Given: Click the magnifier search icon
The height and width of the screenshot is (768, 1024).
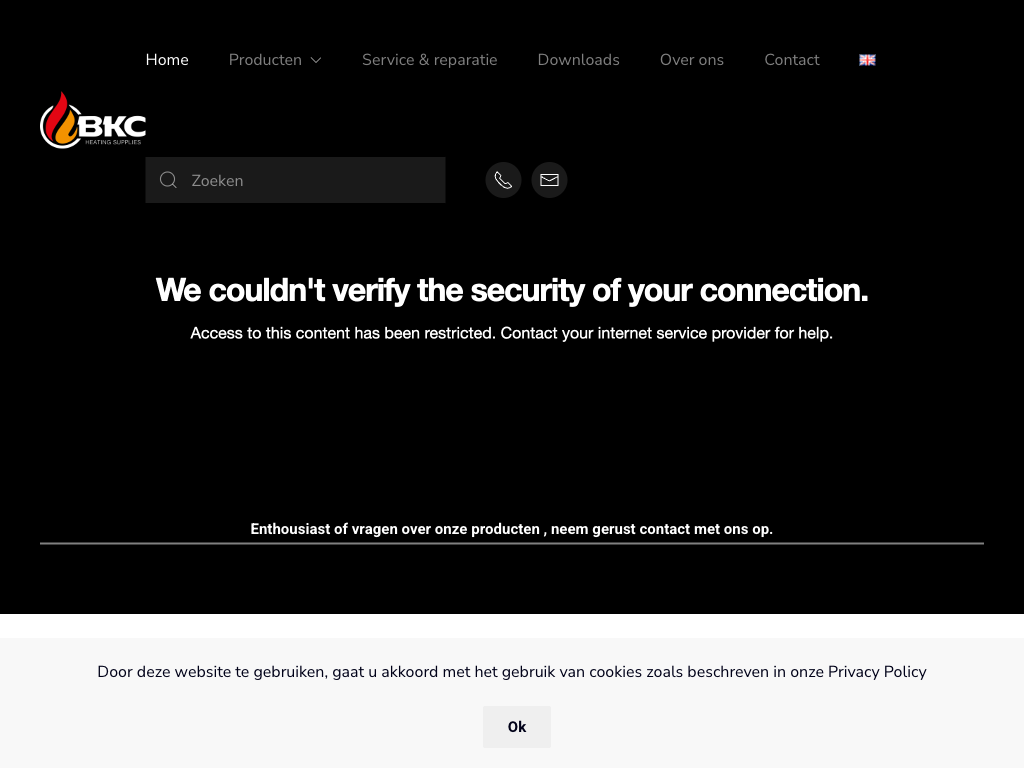Looking at the screenshot, I should (169, 180).
